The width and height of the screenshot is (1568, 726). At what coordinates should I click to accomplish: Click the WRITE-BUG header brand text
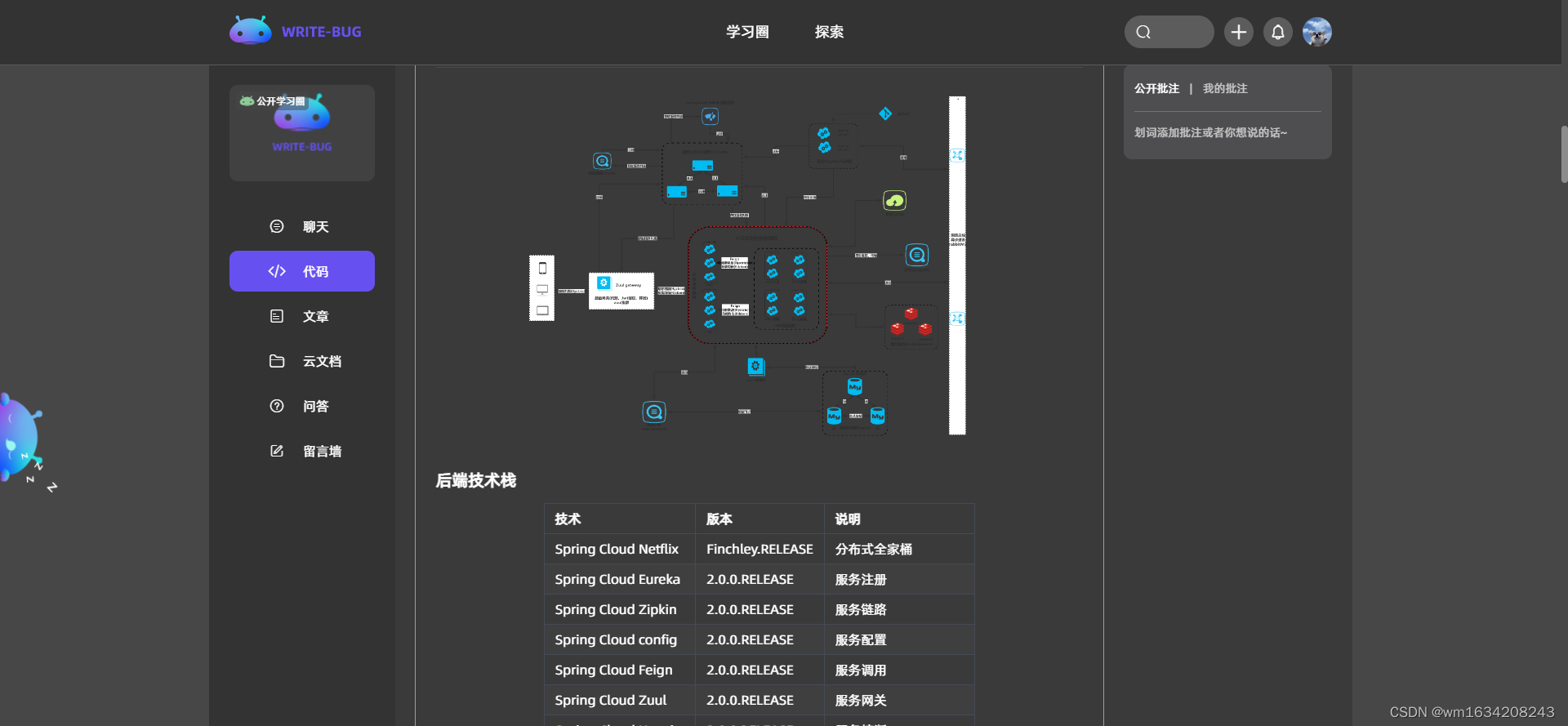(x=322, y=32)
